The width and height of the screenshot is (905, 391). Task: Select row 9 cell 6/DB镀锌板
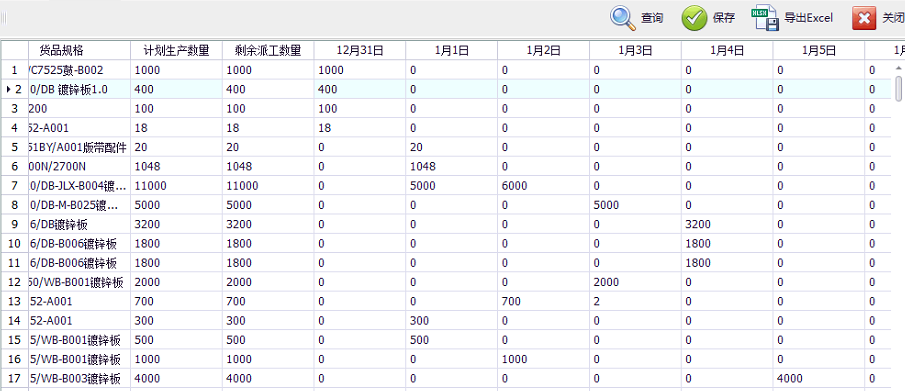[x=80, y=224]
